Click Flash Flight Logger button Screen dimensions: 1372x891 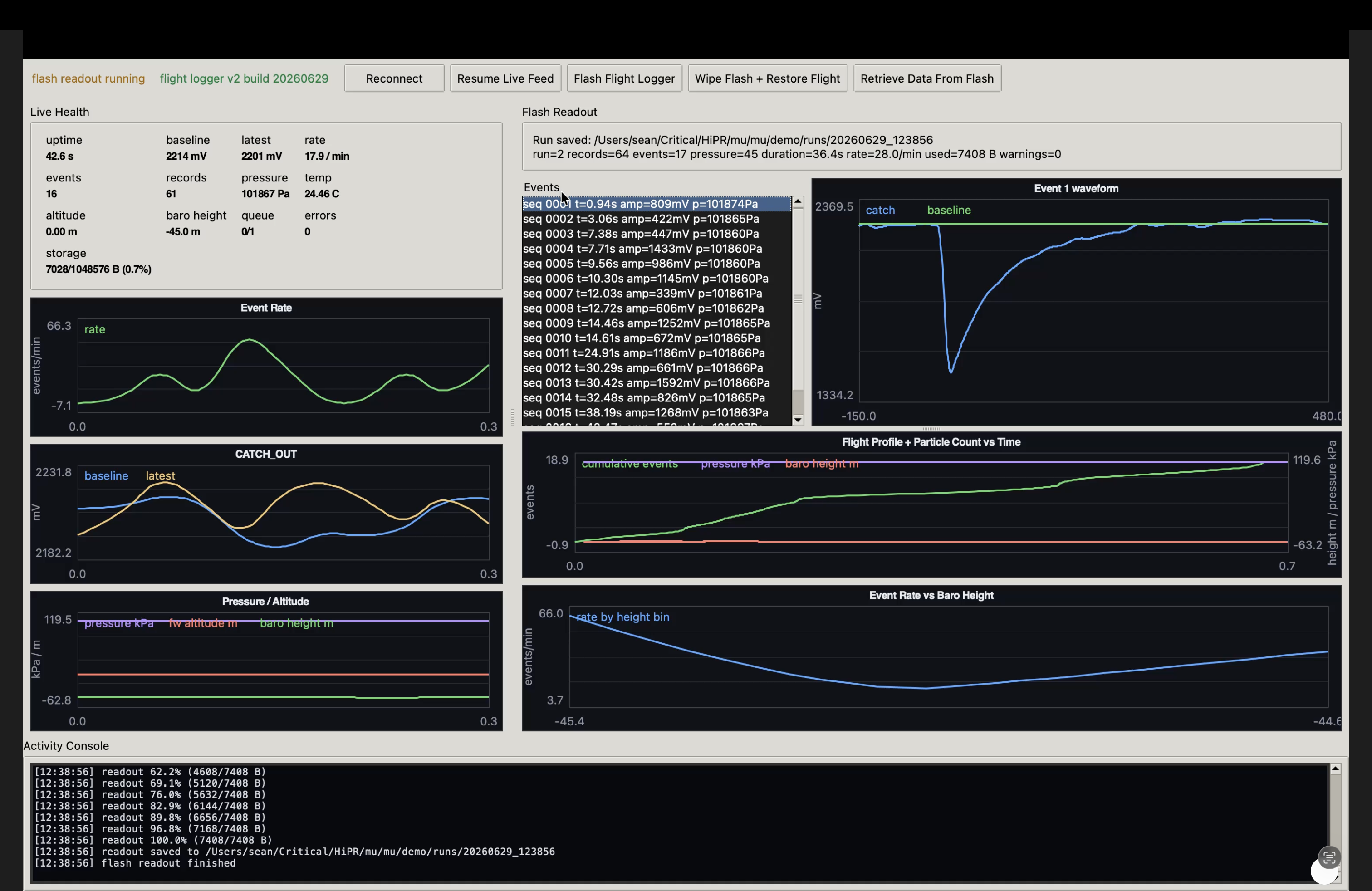point(624,78)
